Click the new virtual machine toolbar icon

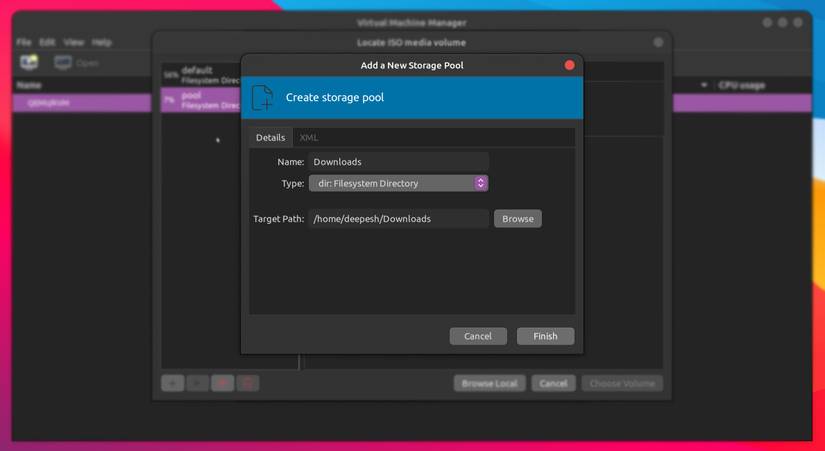pos(29,63)
